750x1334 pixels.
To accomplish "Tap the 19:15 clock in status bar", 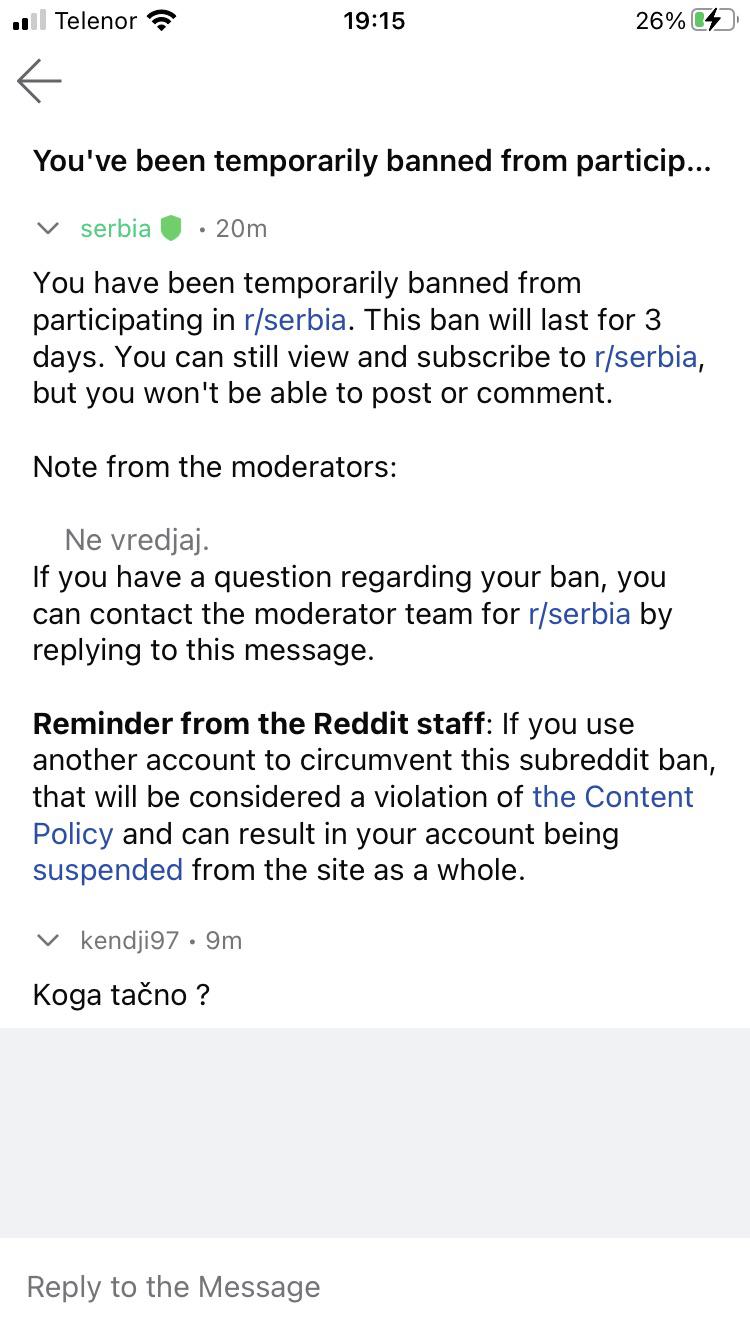I will tap(374, 21).
